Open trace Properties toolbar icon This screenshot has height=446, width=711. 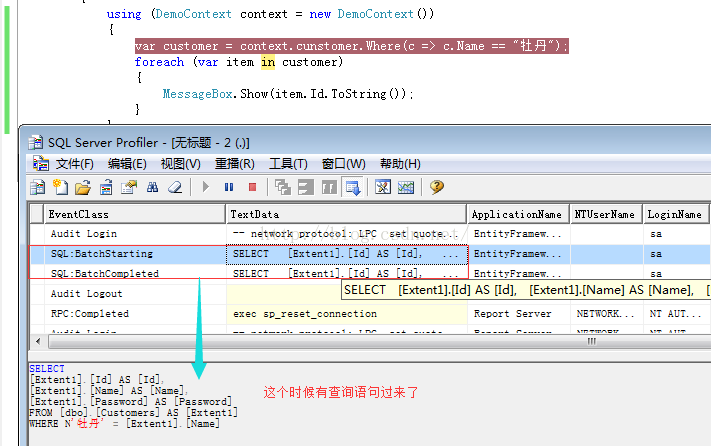pos(129,187)
